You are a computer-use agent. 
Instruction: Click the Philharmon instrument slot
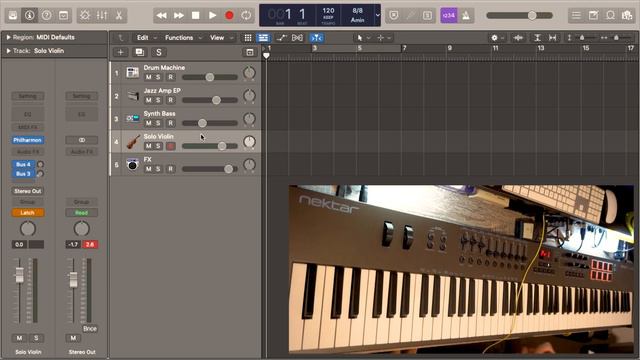point(28,140)
